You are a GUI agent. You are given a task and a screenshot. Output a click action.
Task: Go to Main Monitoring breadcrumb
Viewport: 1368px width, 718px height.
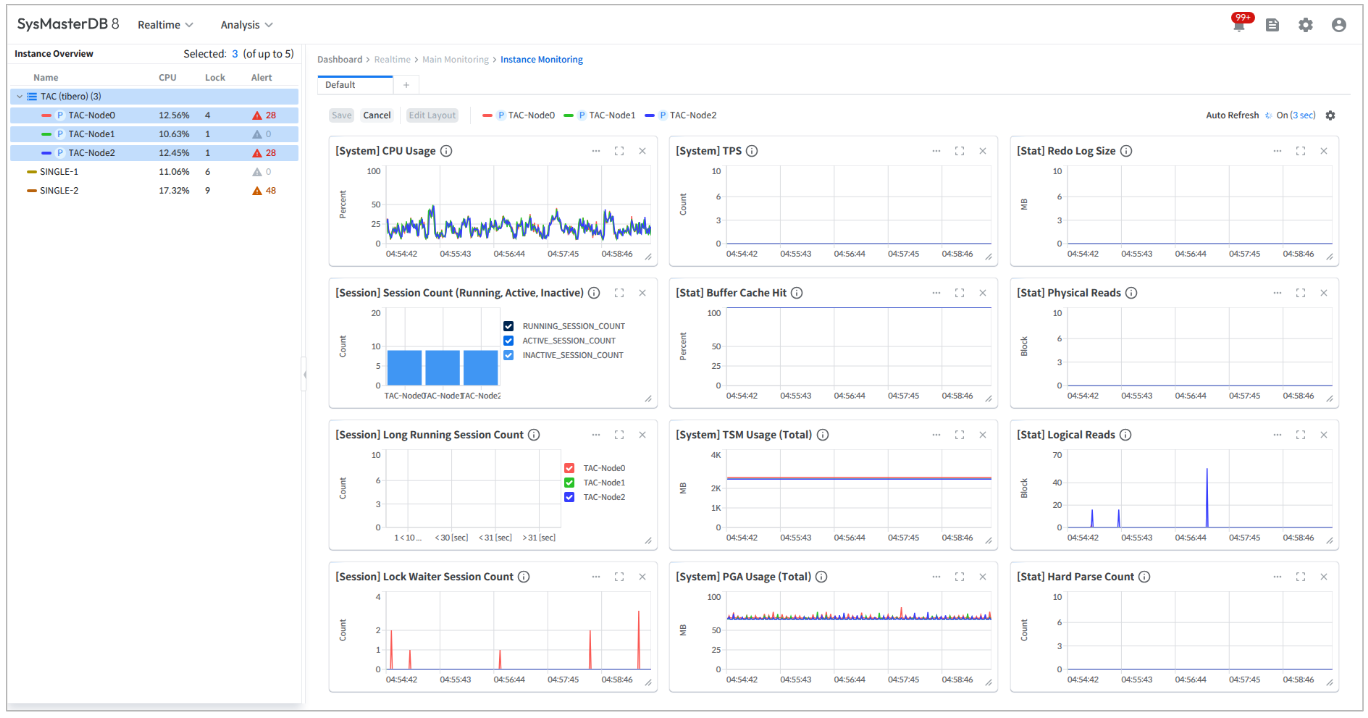pos(455,60)
